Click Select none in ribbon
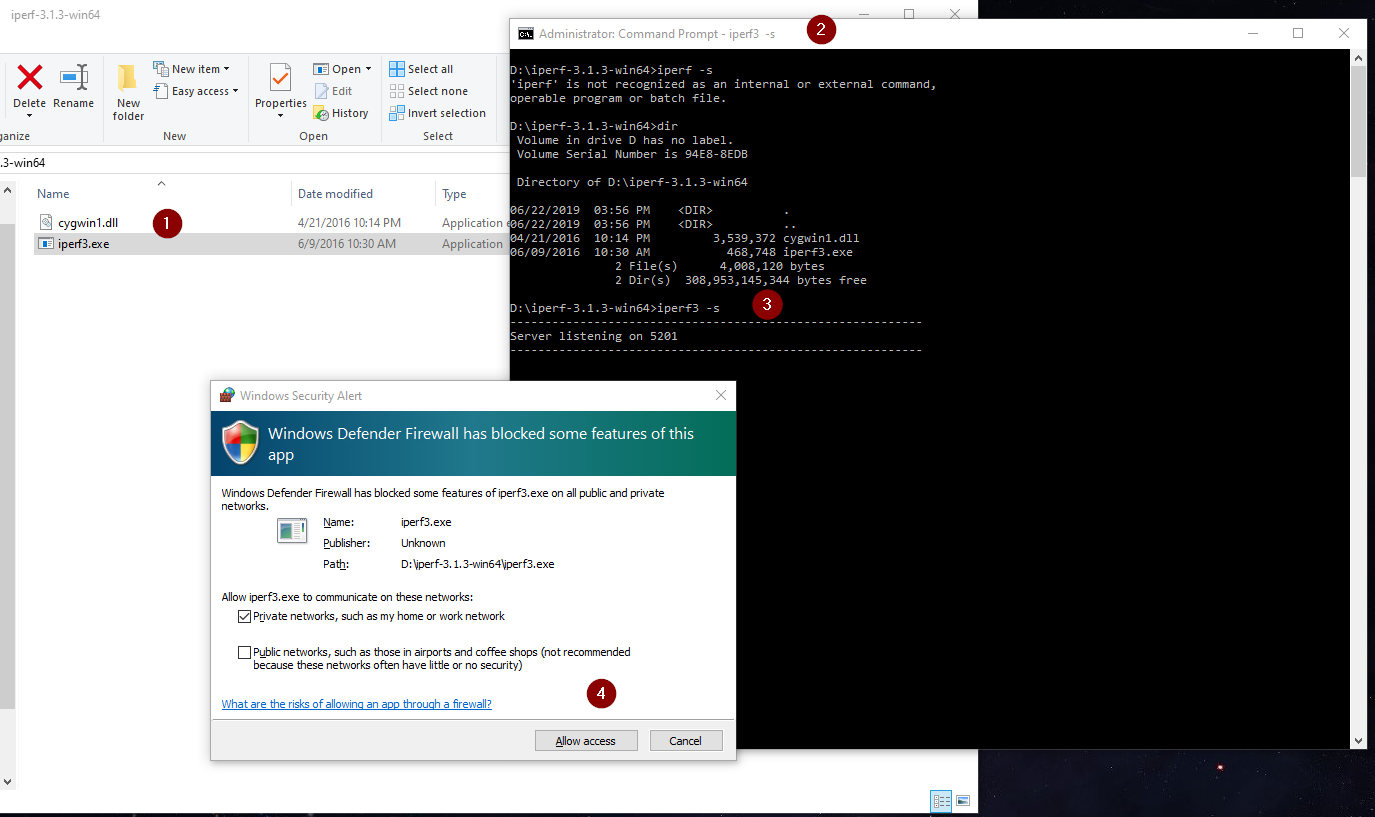This screenshot has width=1375, height=817. coord(428,91)
